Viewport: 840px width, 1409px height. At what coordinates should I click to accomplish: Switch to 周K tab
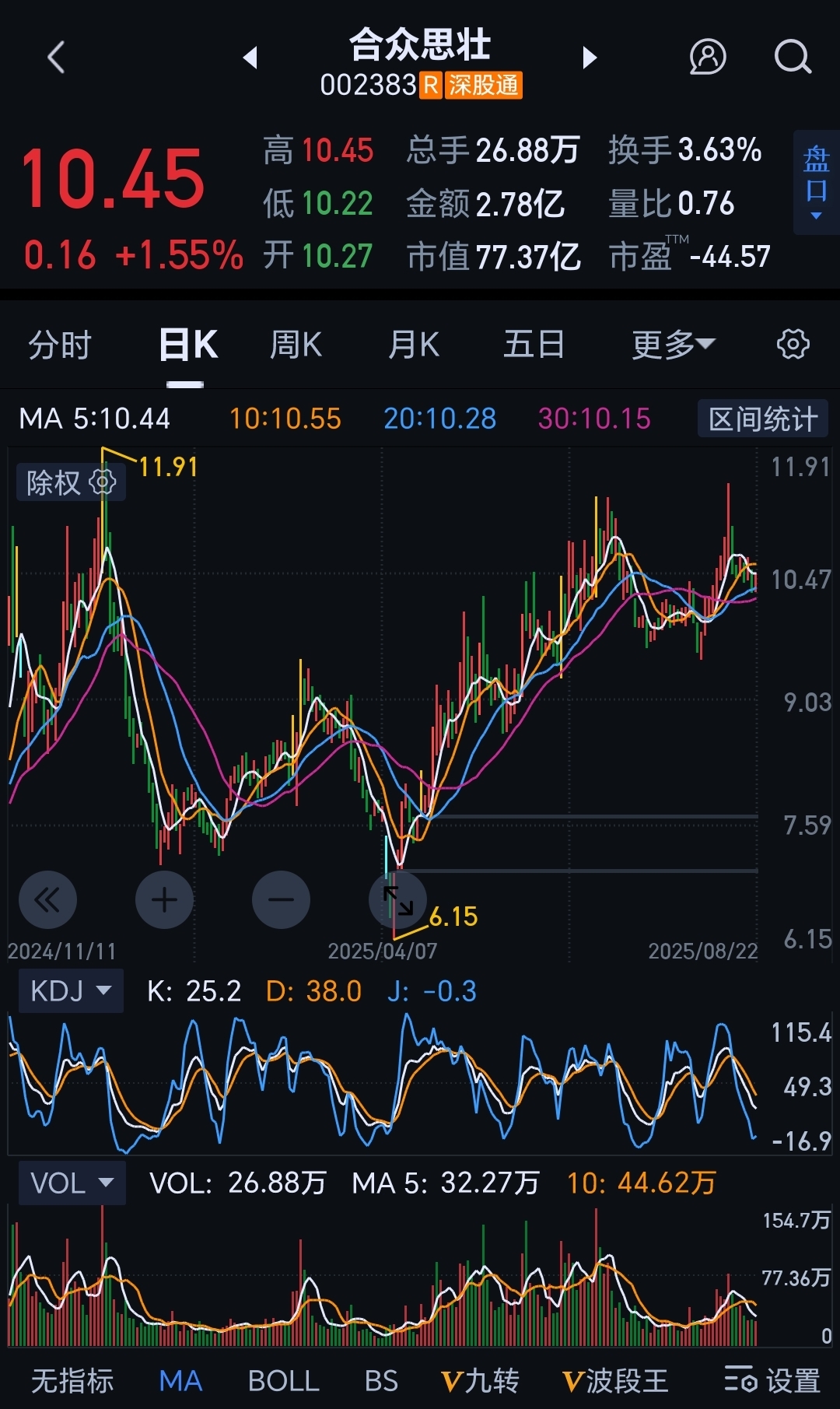pyautogui.click(x=296, y=344)
